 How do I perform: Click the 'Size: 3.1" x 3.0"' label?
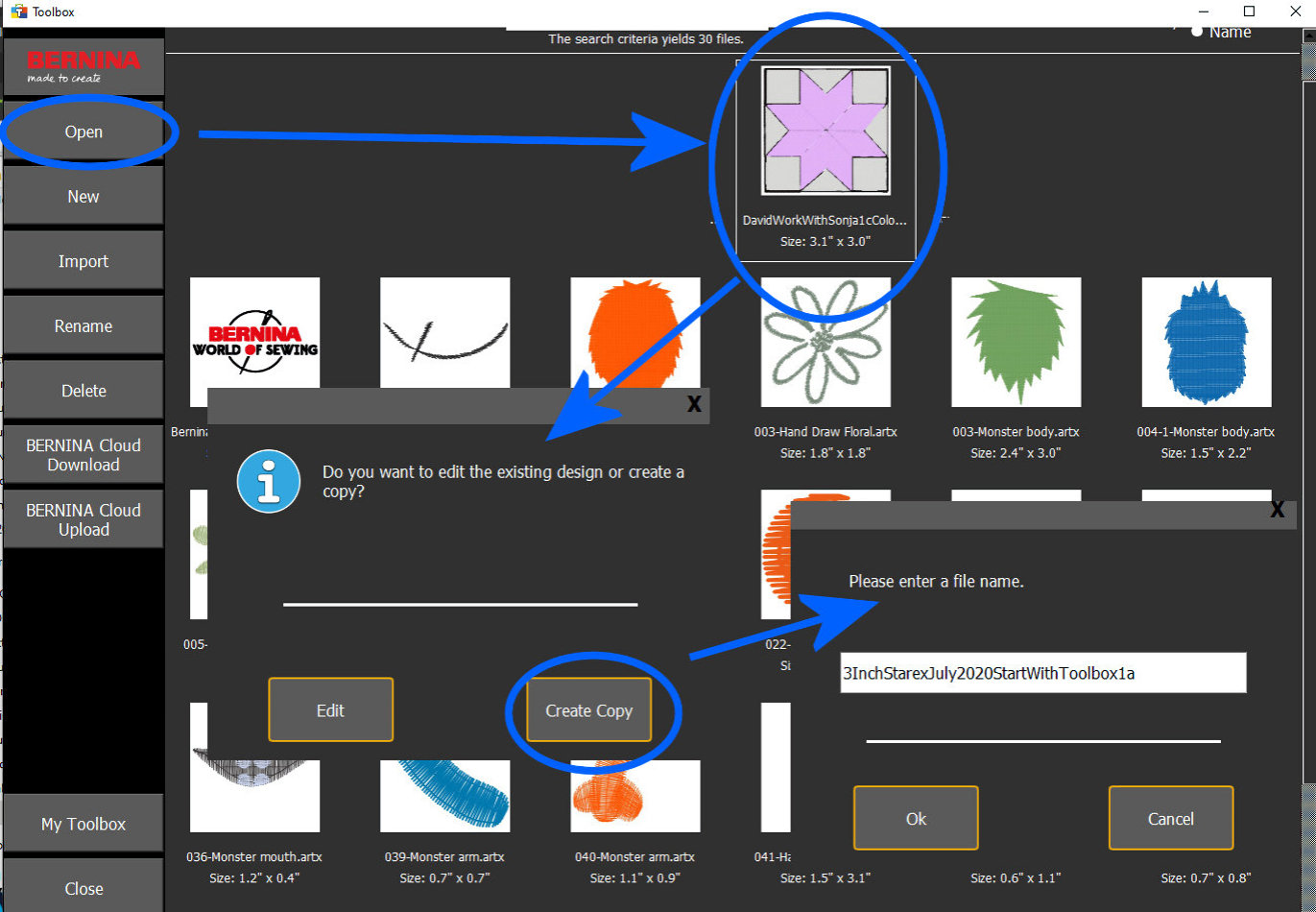point(825,241)
